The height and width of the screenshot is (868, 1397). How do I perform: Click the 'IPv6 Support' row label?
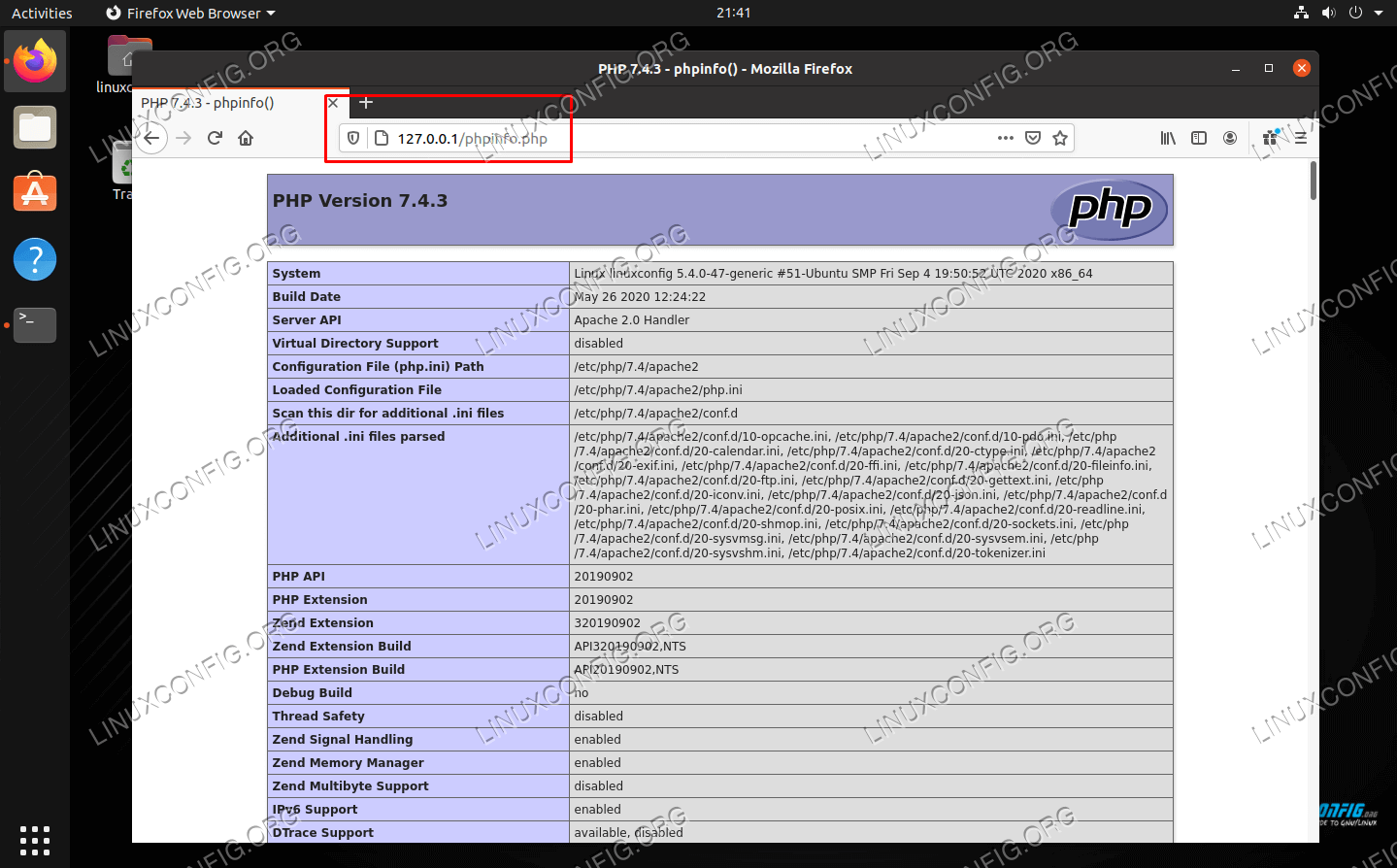pos(315,809)
